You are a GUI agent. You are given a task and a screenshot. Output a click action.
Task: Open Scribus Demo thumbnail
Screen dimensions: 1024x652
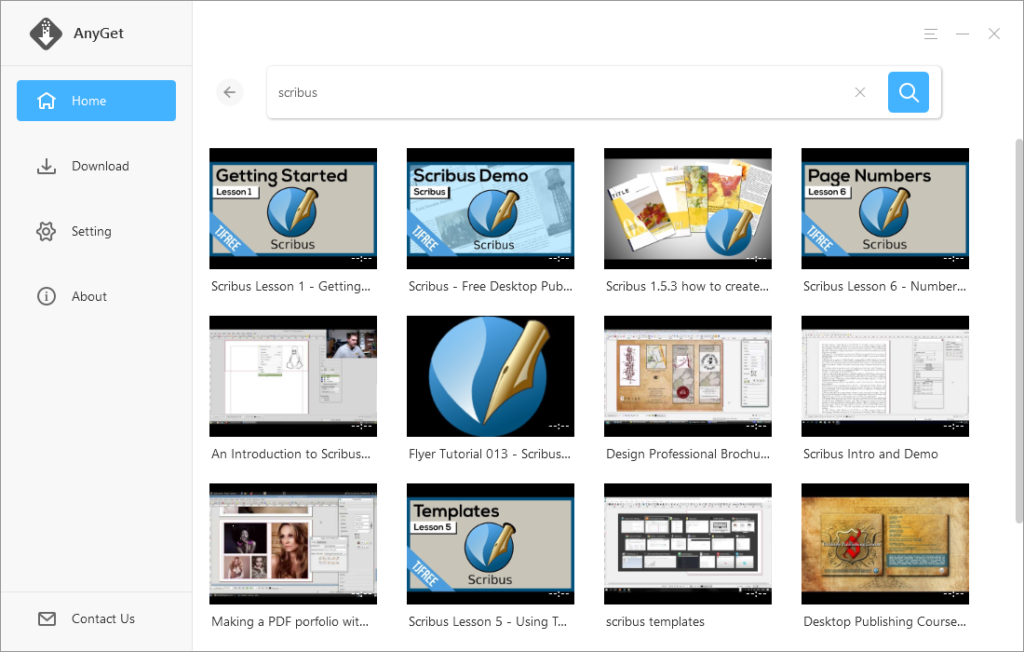click(490, 208)
